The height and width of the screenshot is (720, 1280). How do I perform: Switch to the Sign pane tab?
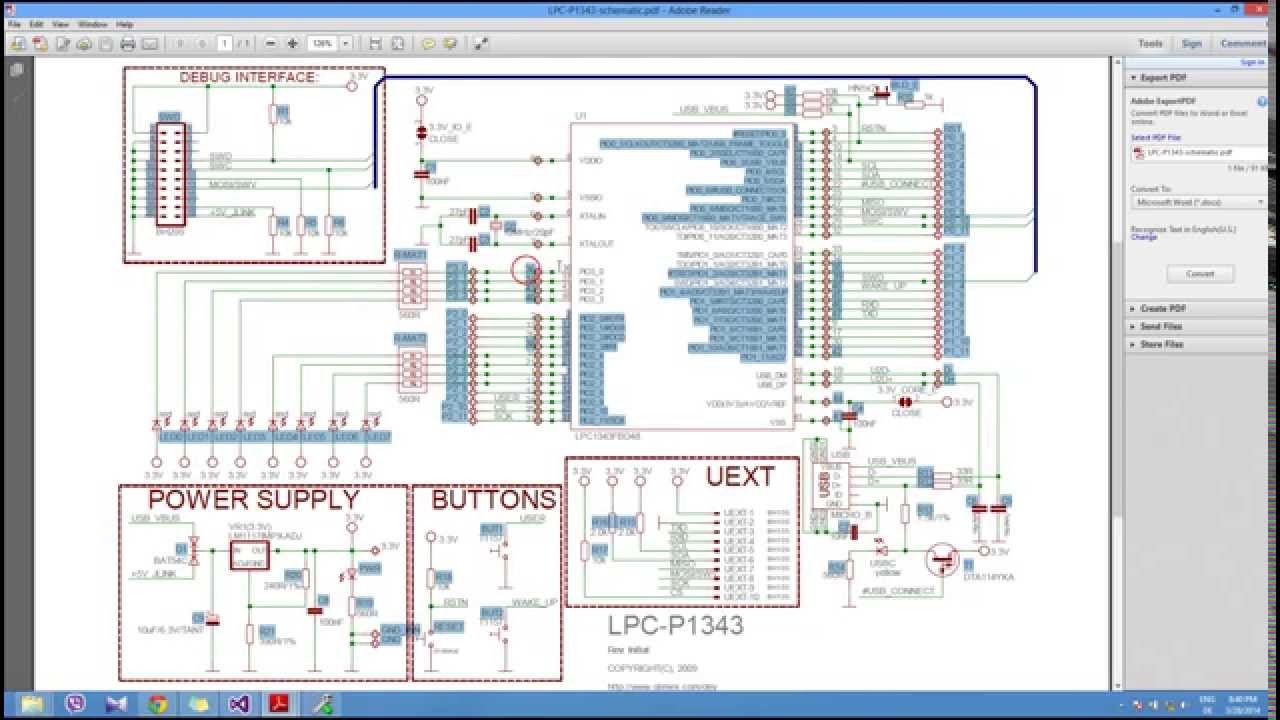click(x=1192, y=44)
